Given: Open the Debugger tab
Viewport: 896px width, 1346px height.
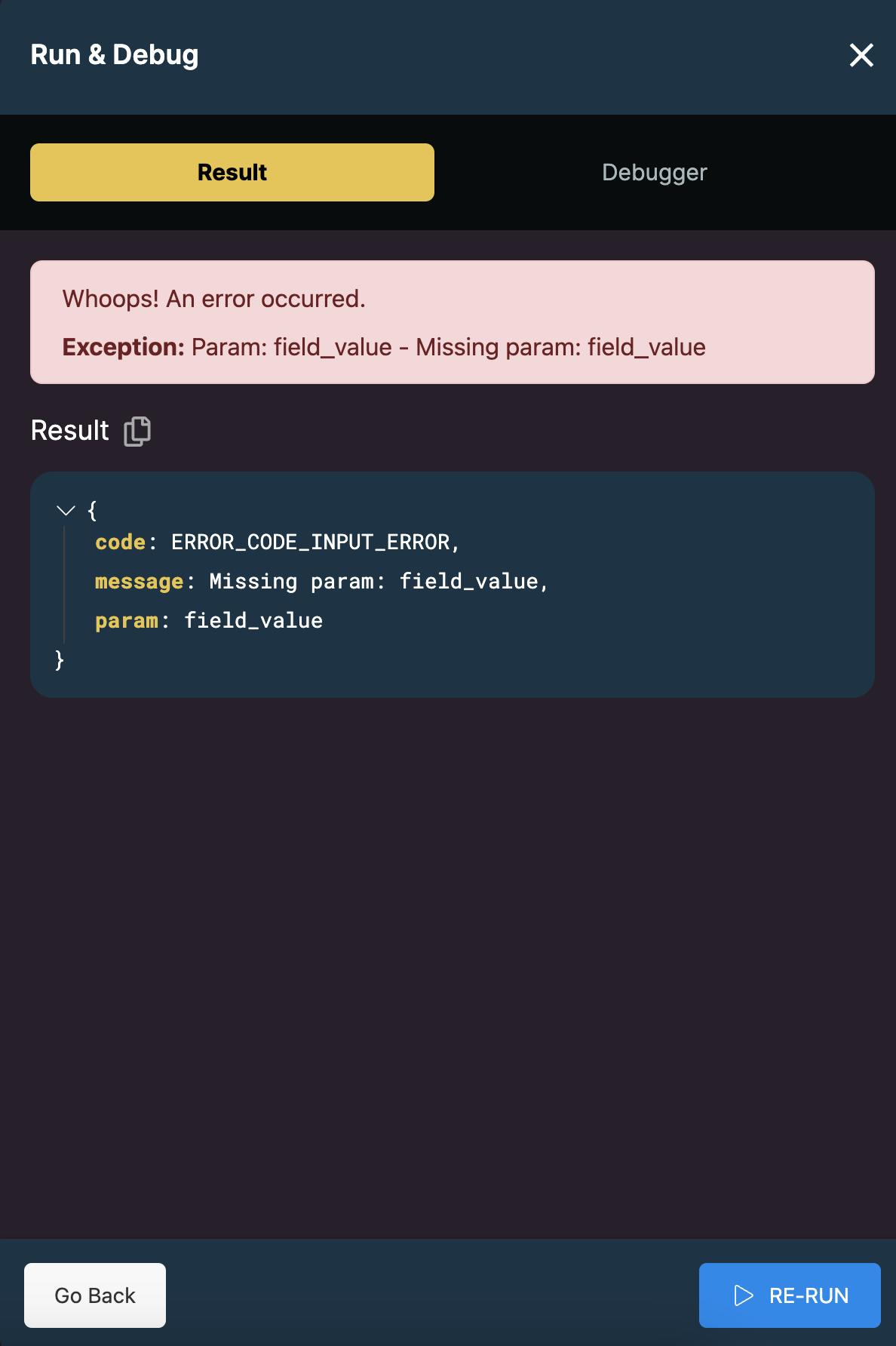Looking at the screenshot, I should [x=654, y=173].
